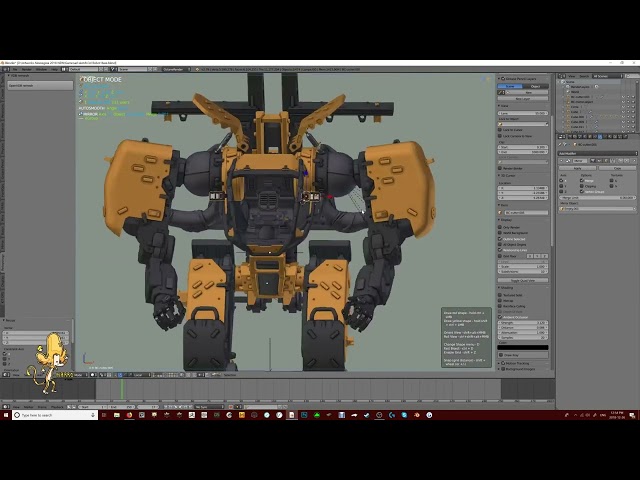640x480 pixels.
Task: Collapse the Shading panel
Action: click(x=499, y=287)
